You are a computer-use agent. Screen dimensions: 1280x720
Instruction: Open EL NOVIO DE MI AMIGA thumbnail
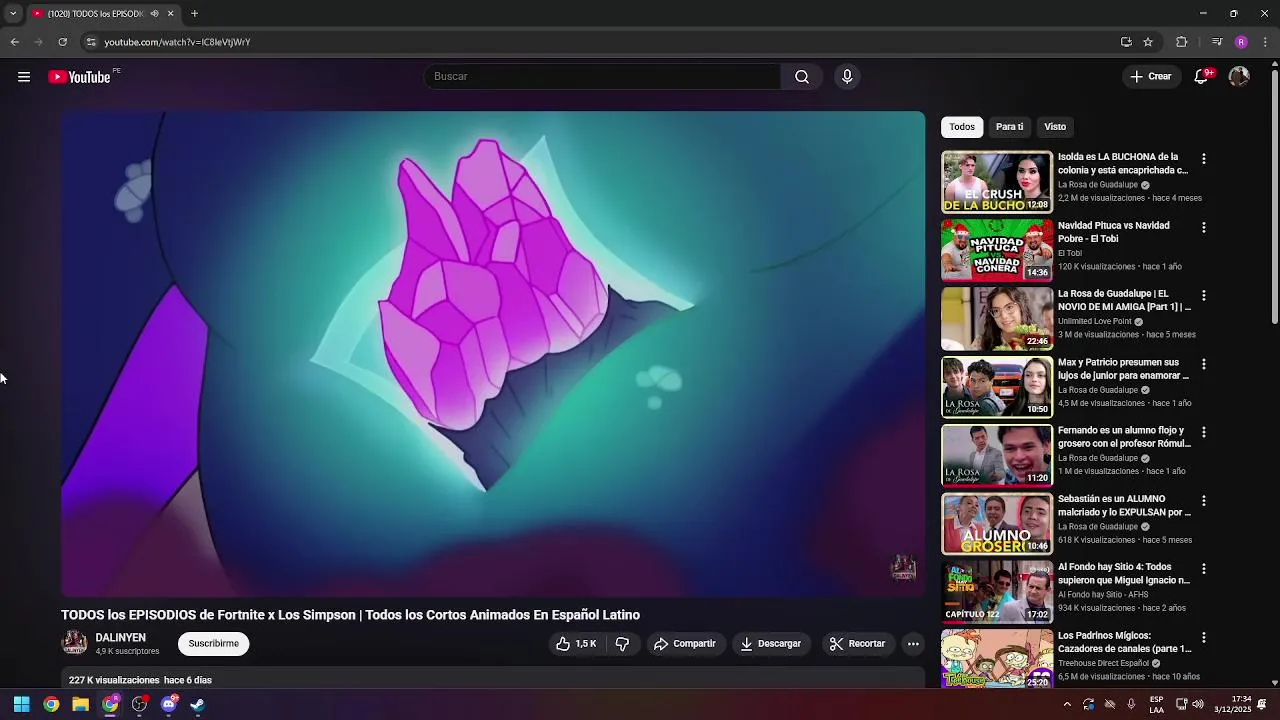997,318
